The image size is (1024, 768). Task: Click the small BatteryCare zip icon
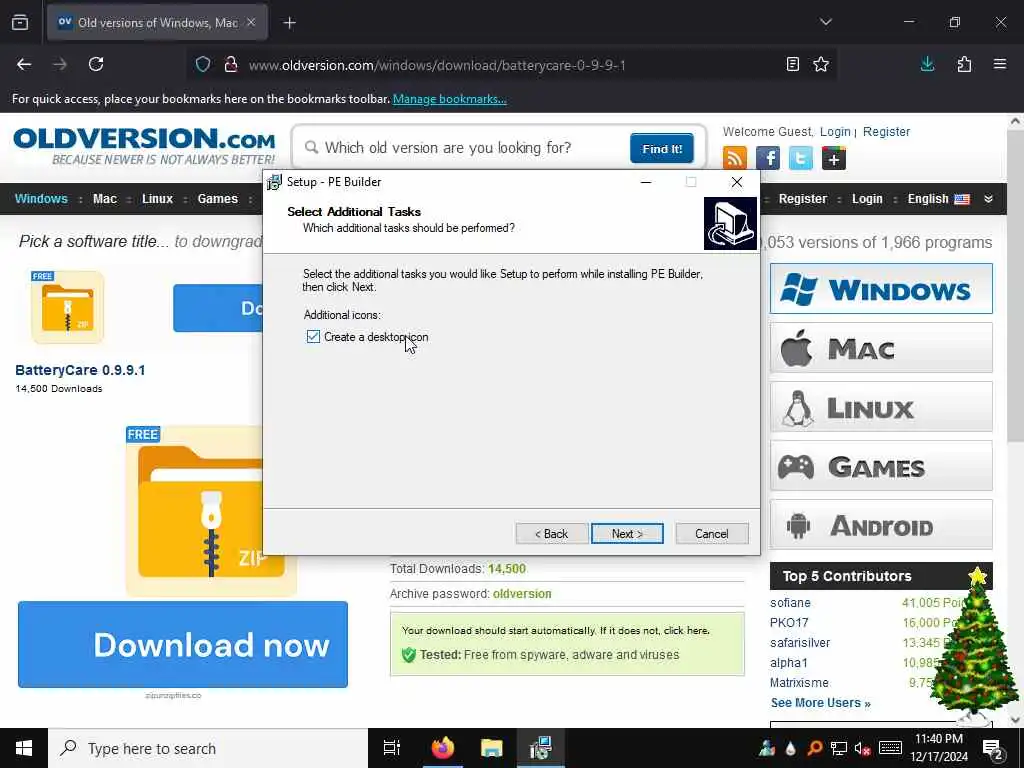click(67, 307)
